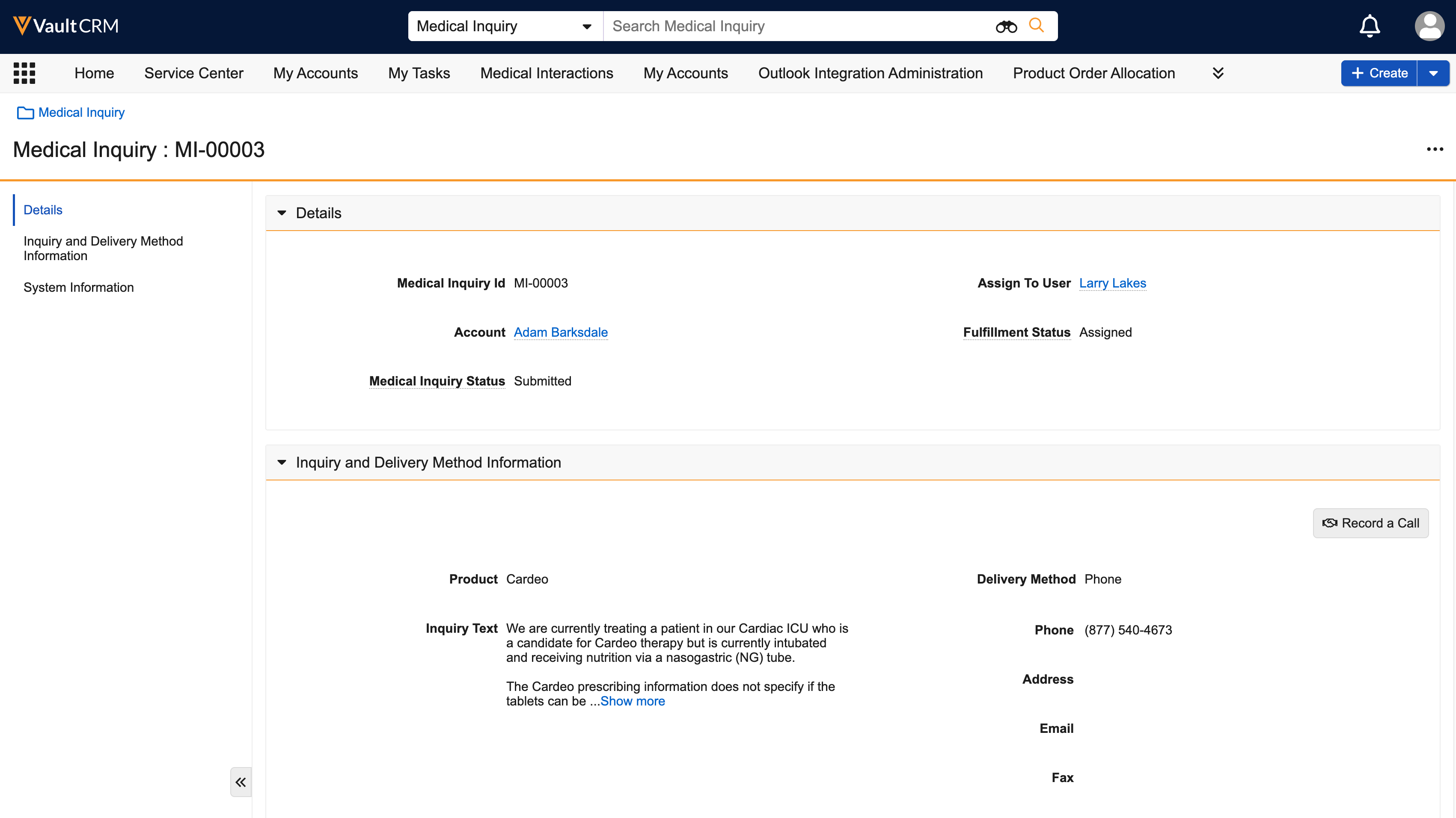Collapse Inquiry and Delivery Method Information section
The width and height of the screenshot is (1456, 818).
282,462
